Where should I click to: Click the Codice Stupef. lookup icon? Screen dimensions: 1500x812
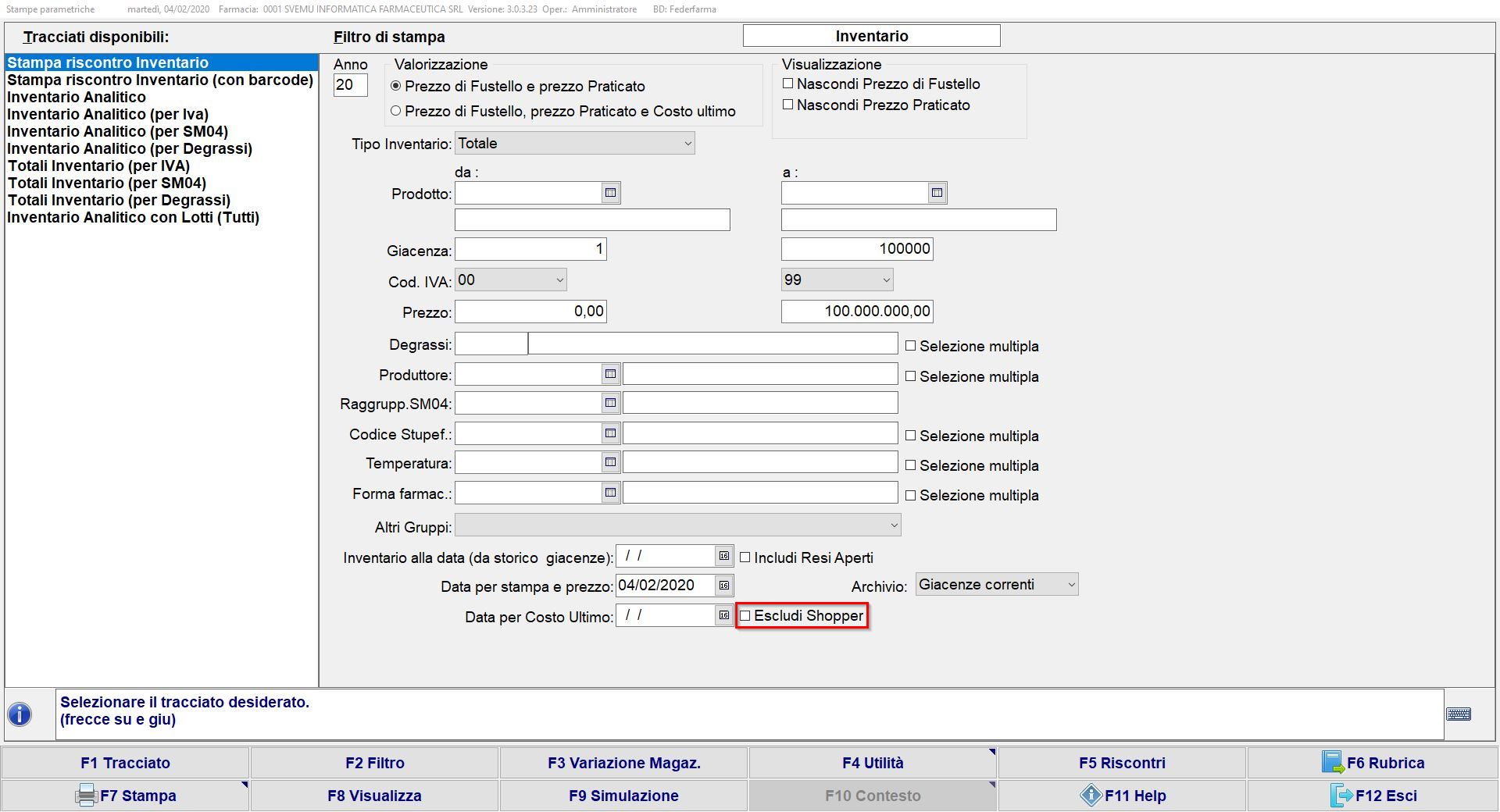pyautogui.click(x=611, y=434)
